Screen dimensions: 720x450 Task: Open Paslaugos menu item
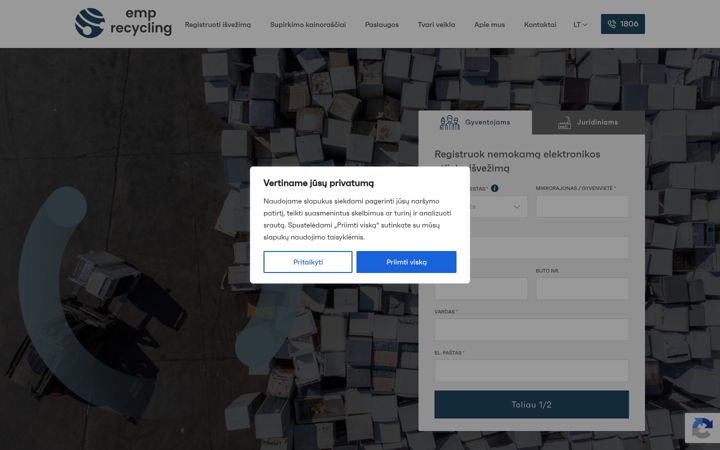(382, 25)
